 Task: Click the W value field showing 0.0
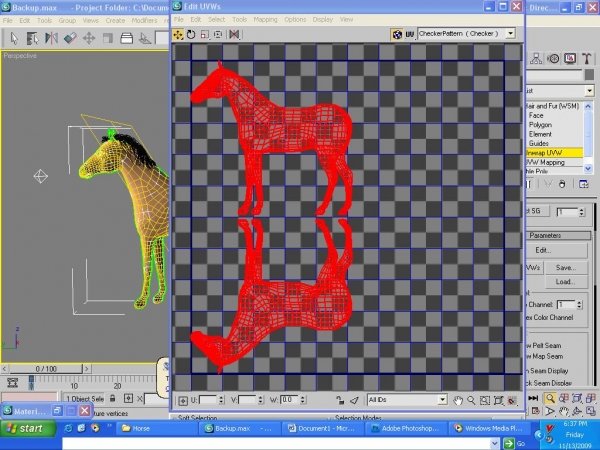coord(289,400)
